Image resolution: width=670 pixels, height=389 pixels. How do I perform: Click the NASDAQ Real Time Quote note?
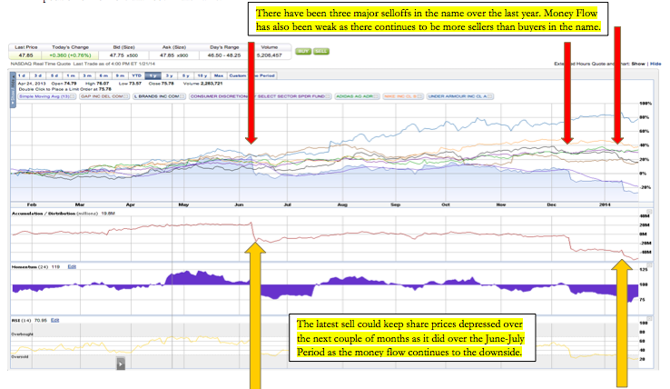click(x=83, y=64)
